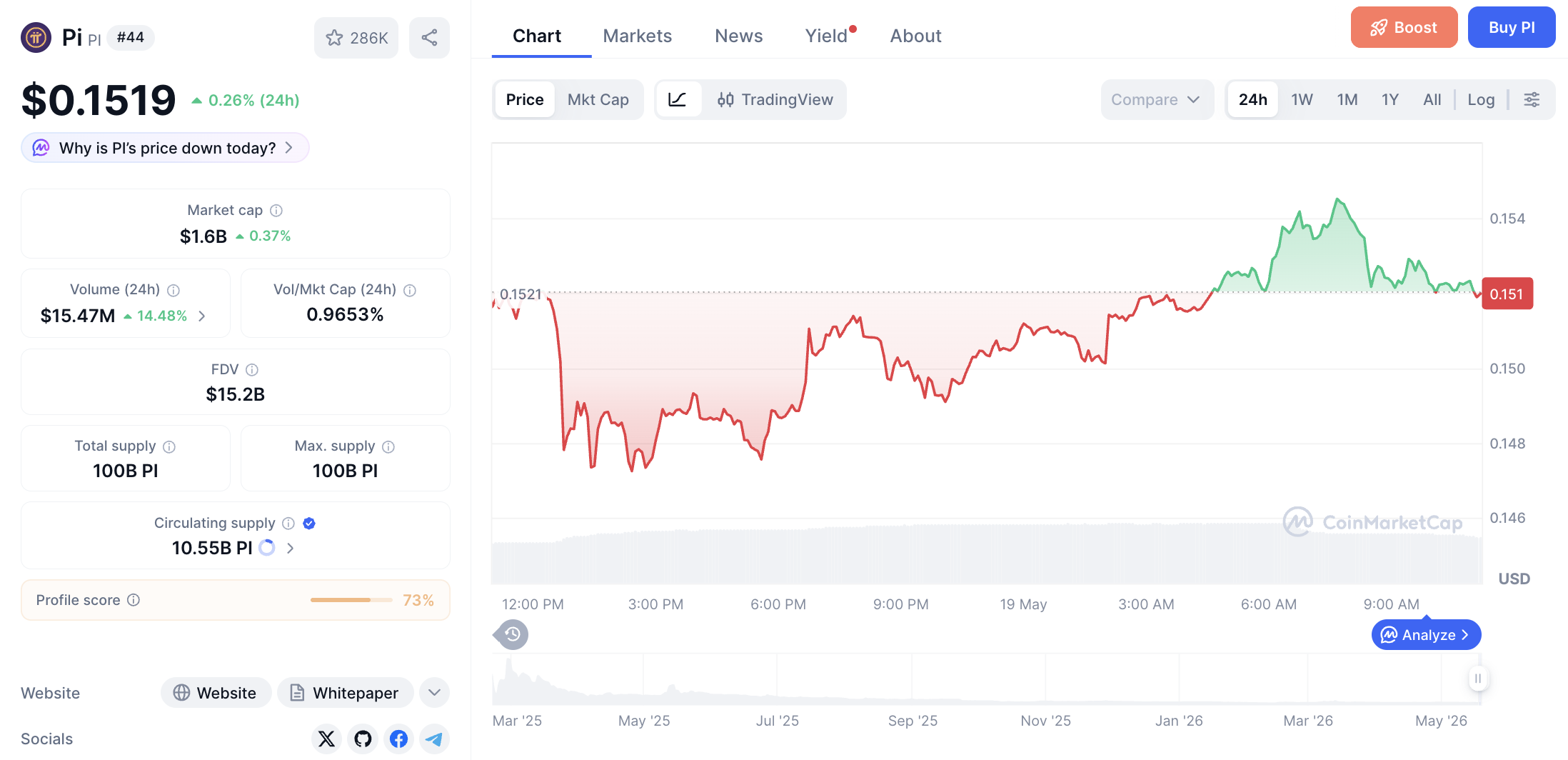This screenshot has width=1568, height=760.
Task: Select the 24h time range
Action: [1253, 99]
